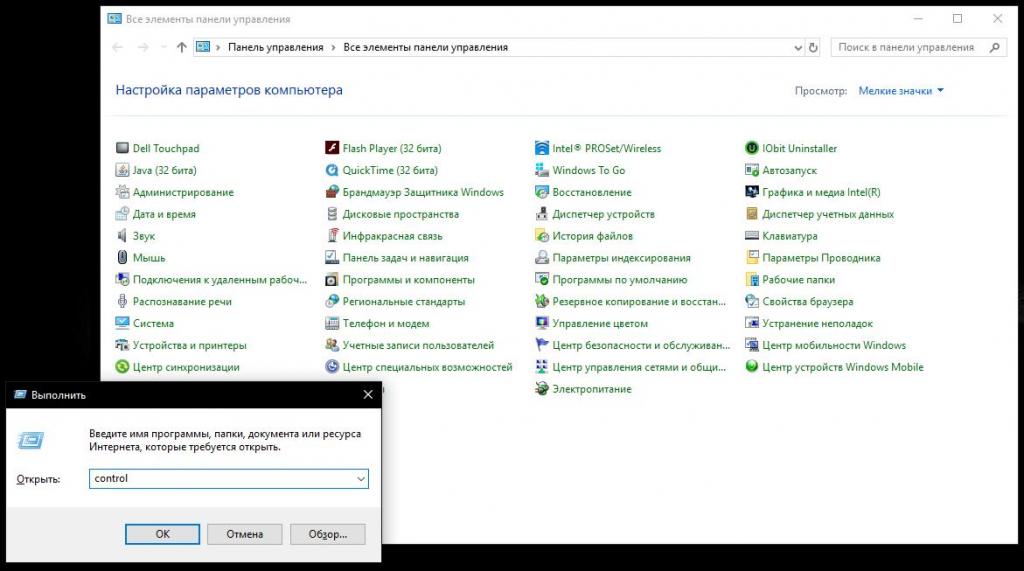Open the Устранение неполадок link
Screen dimensions: 1024x571
pyautogui.click(x=817, y=323)
